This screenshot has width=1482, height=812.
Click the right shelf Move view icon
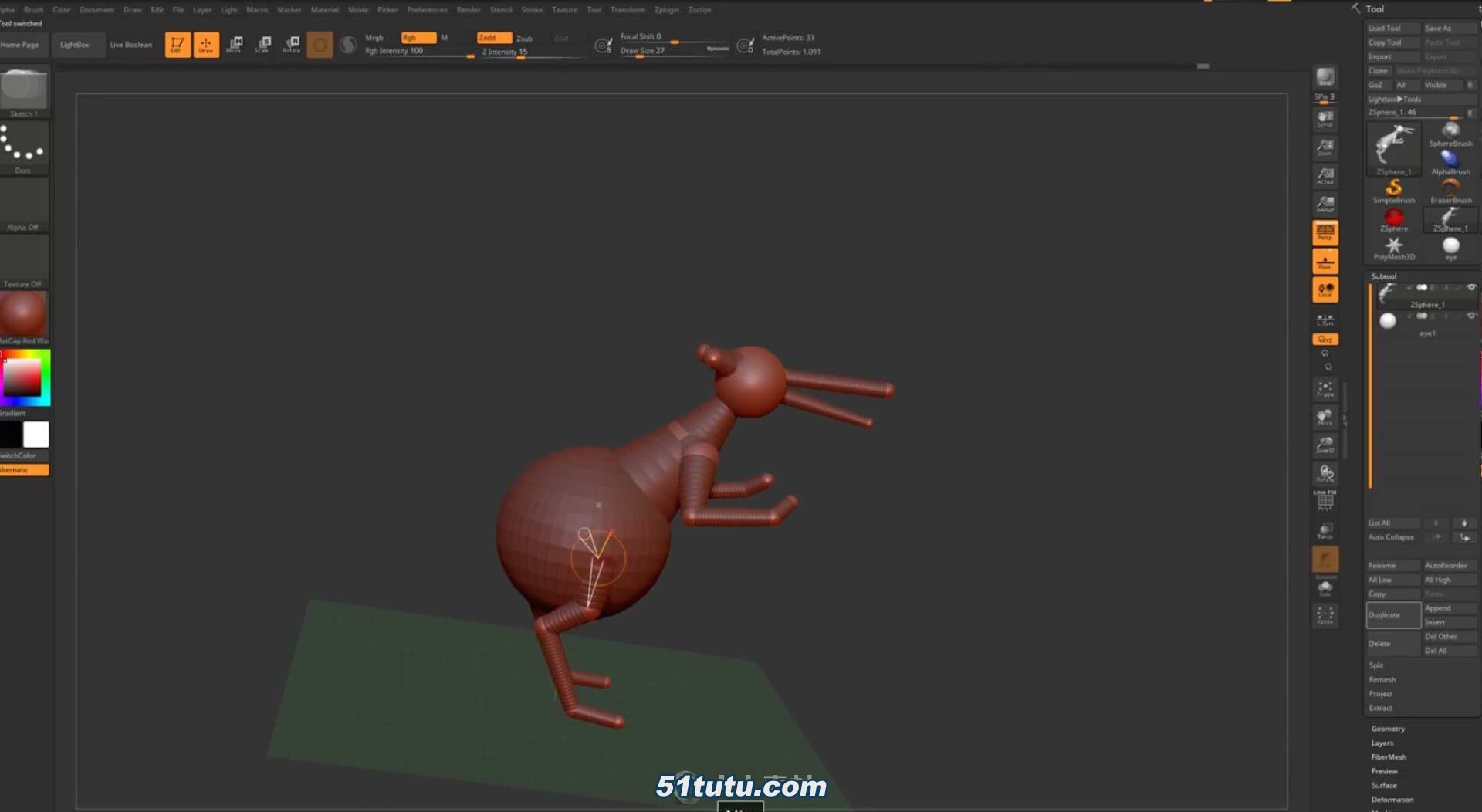pyautogui.click(x=1325, y=417)
